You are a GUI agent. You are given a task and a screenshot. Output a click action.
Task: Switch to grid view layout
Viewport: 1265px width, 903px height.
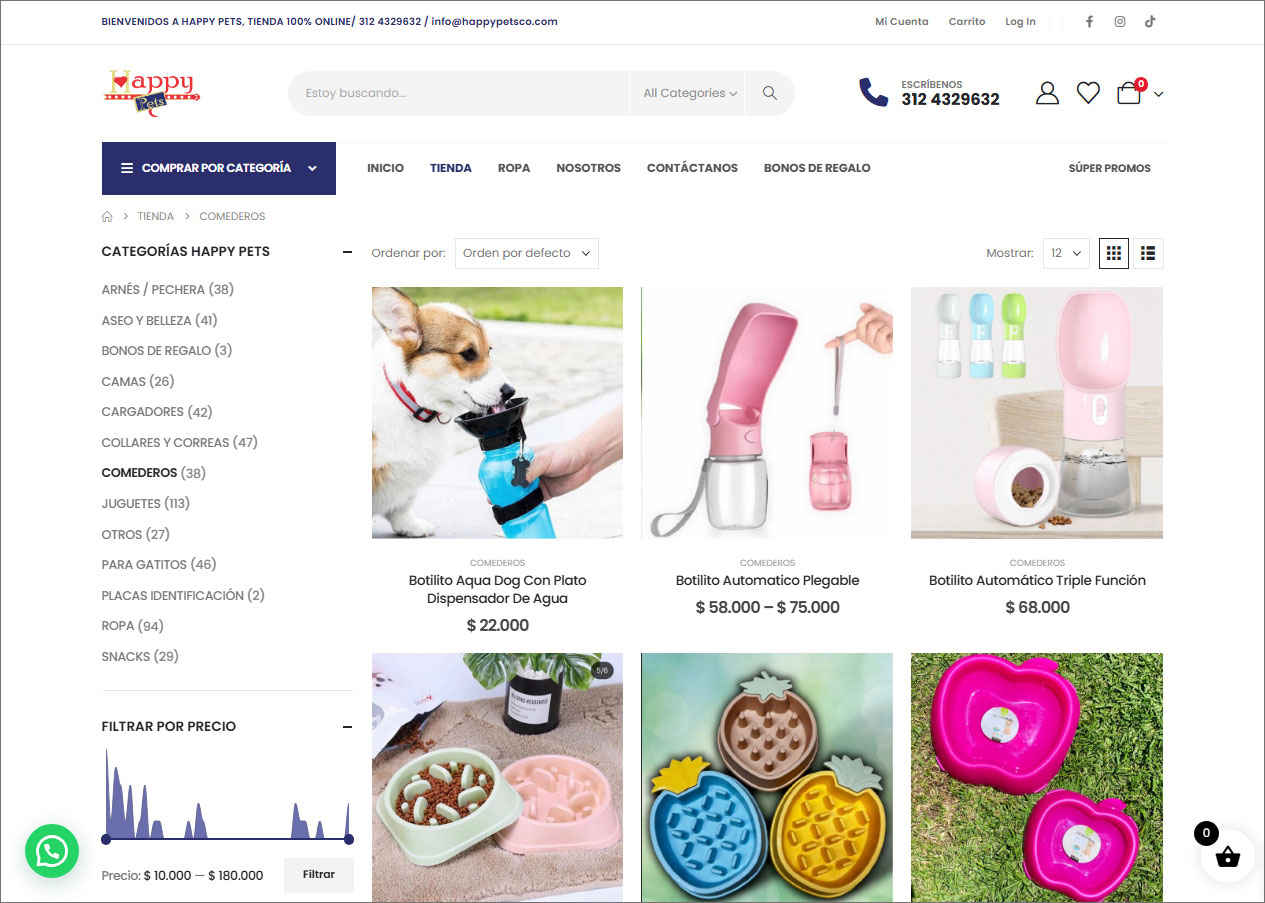(1114, 253)
